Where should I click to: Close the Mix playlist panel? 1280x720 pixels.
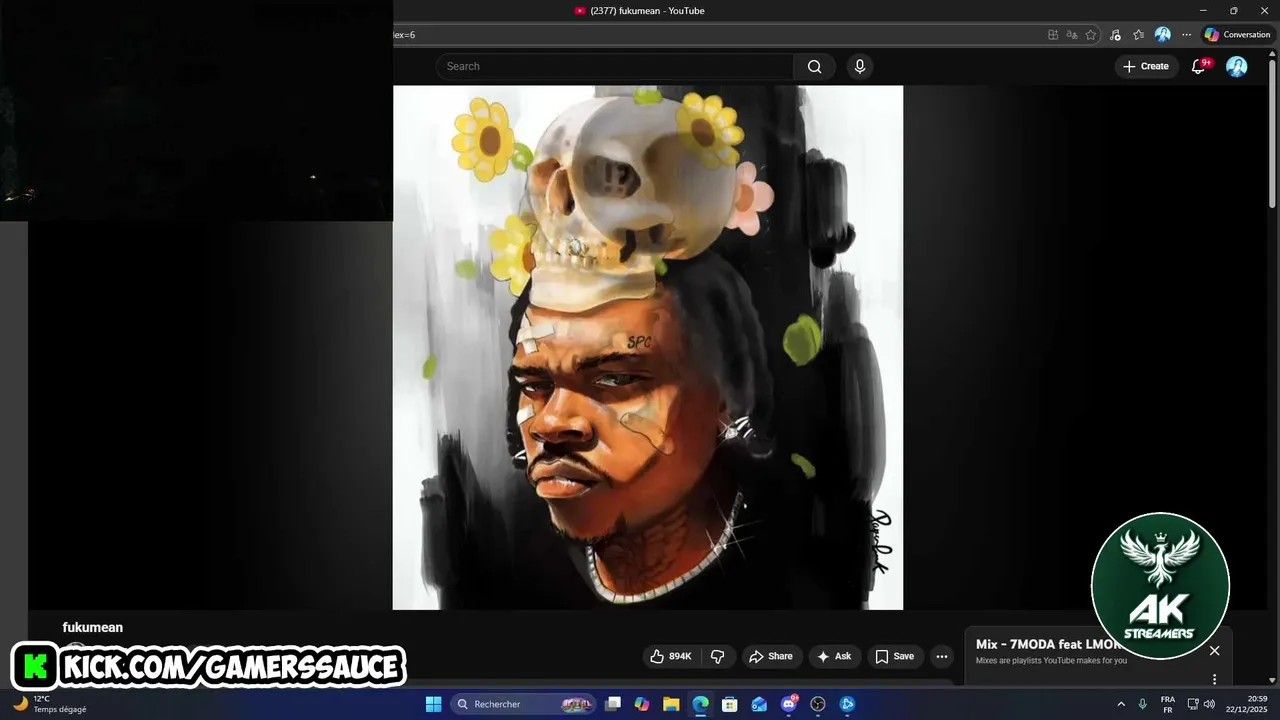point(1214,651)
